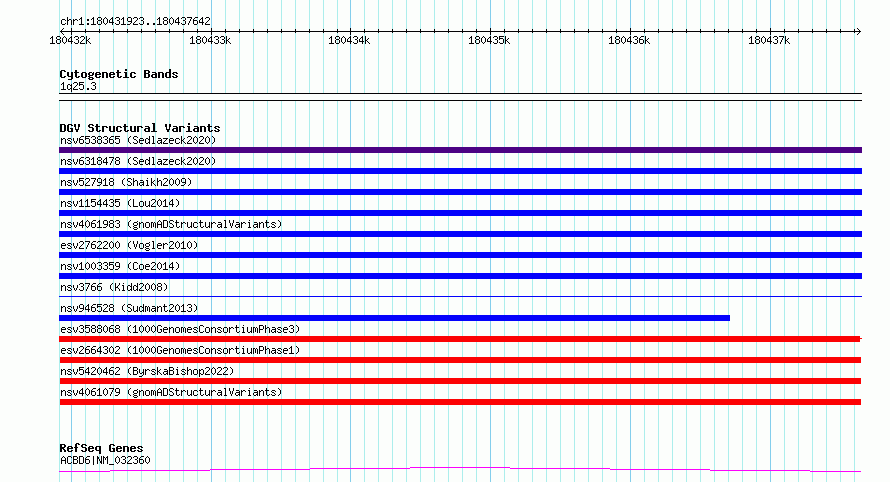Click the ruler's right arrow end
The width and height of the screenshot is (890, 482).
point(858,31)
